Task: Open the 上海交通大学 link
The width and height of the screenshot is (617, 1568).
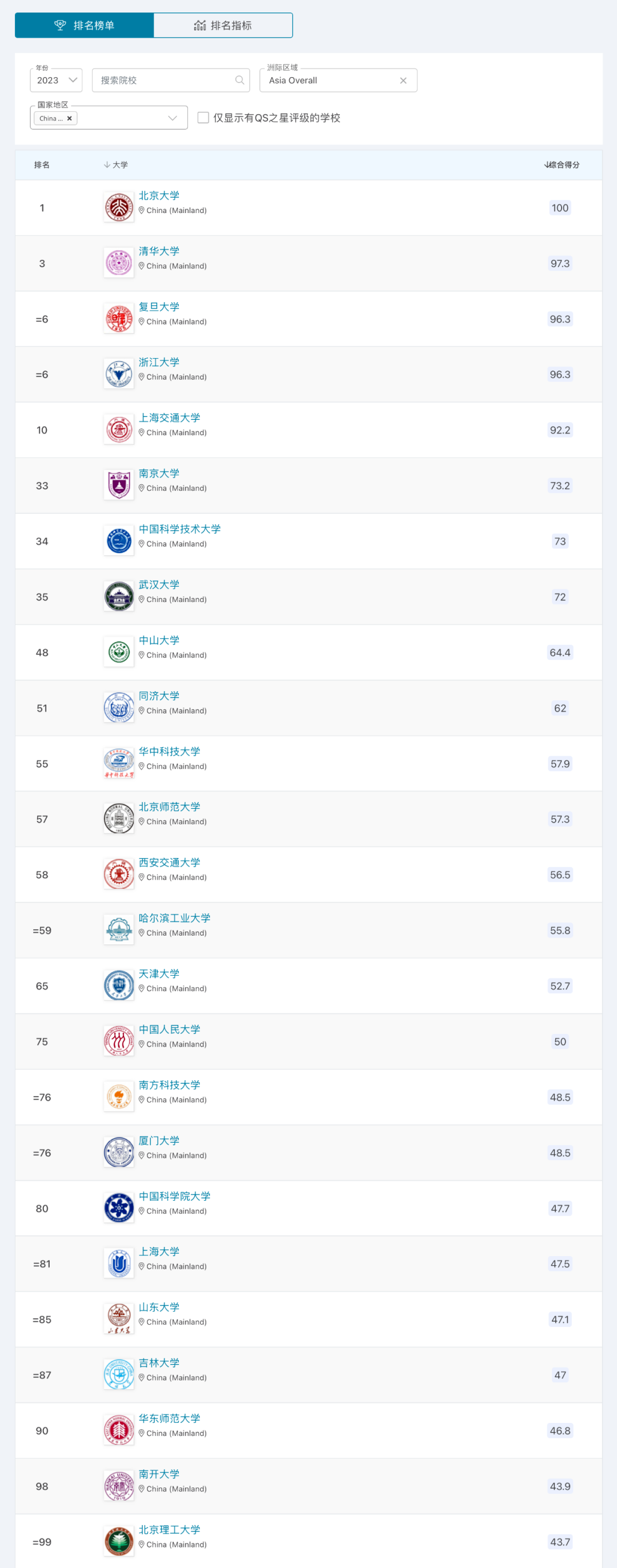Action: tap(169, 418)
